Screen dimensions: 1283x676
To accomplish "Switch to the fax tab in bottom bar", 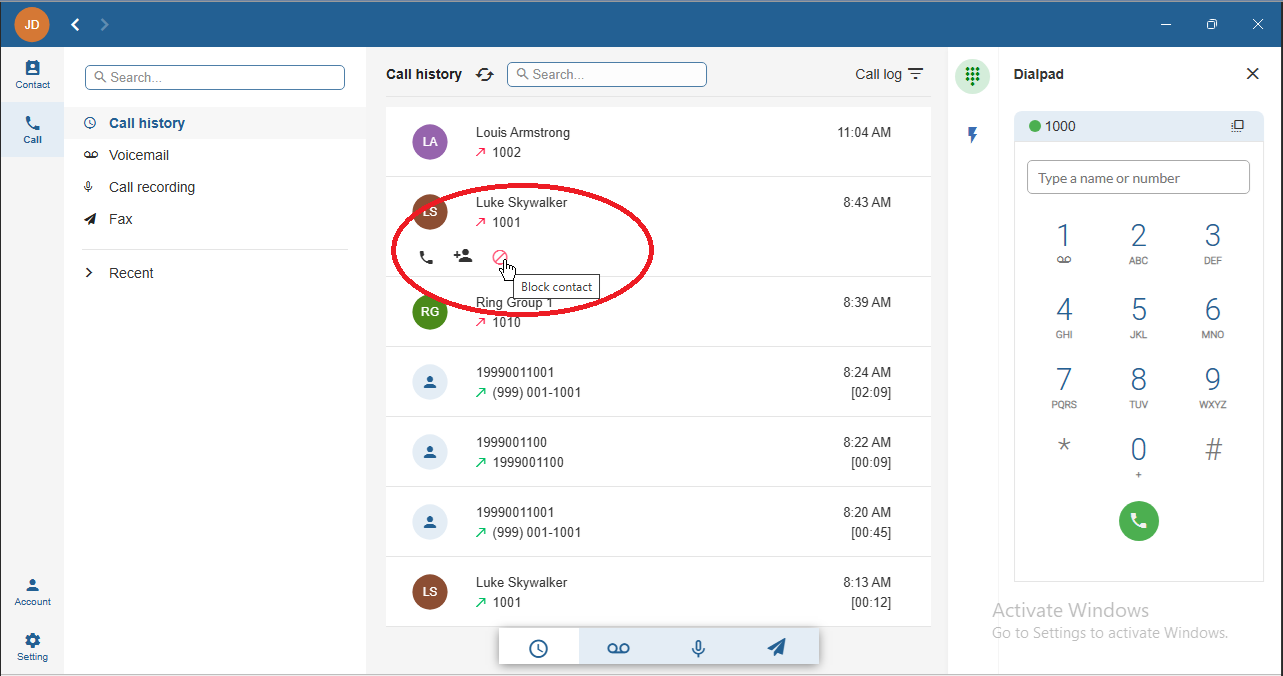I will click(x=777, y=648).
